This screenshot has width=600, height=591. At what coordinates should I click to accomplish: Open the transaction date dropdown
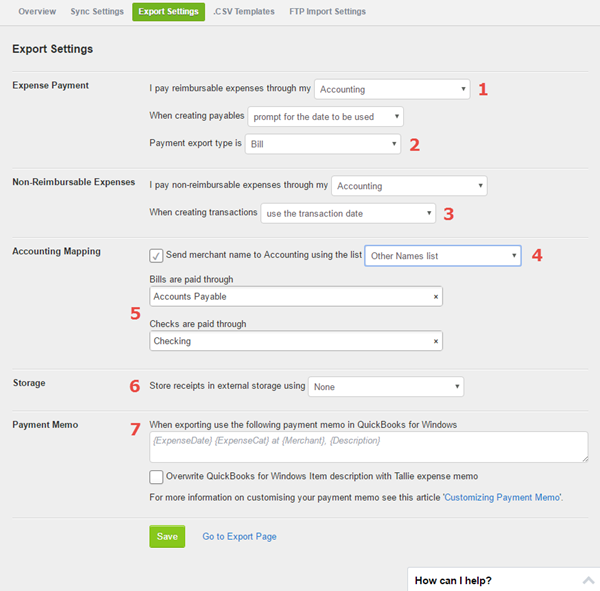348,213
